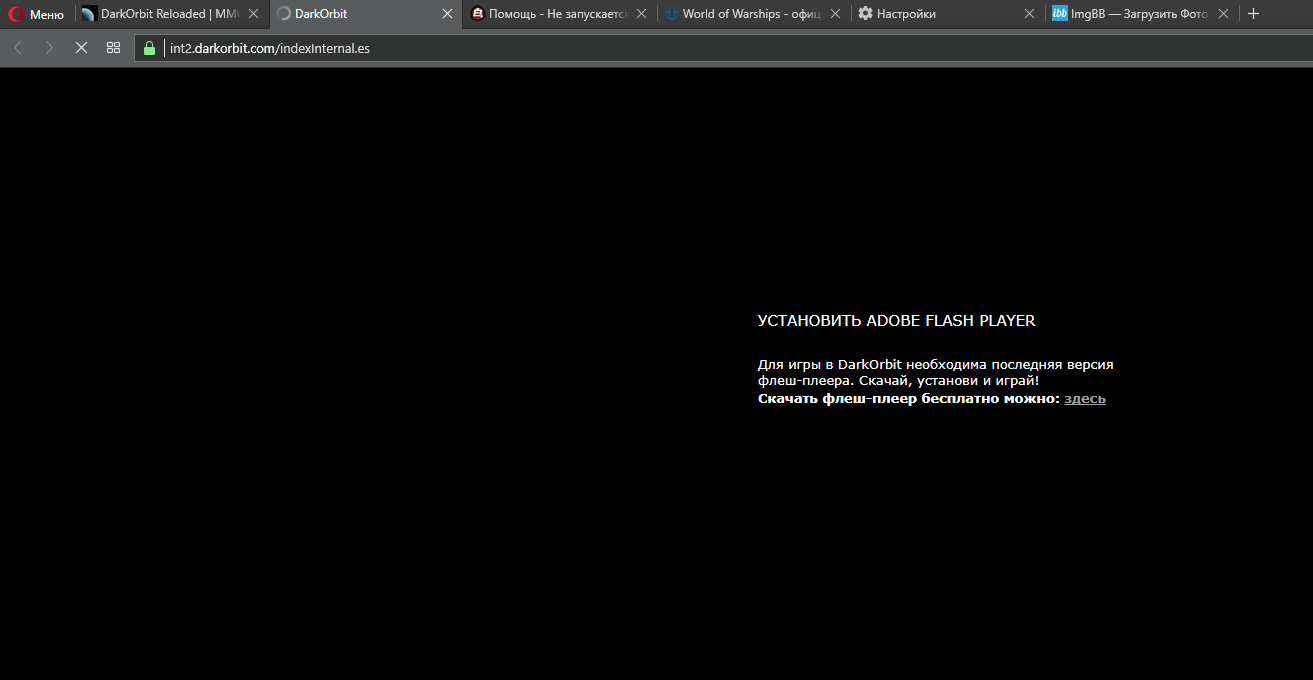1313x680 pixels.
Task: Open the Opera Меню button
Action: 36,14
